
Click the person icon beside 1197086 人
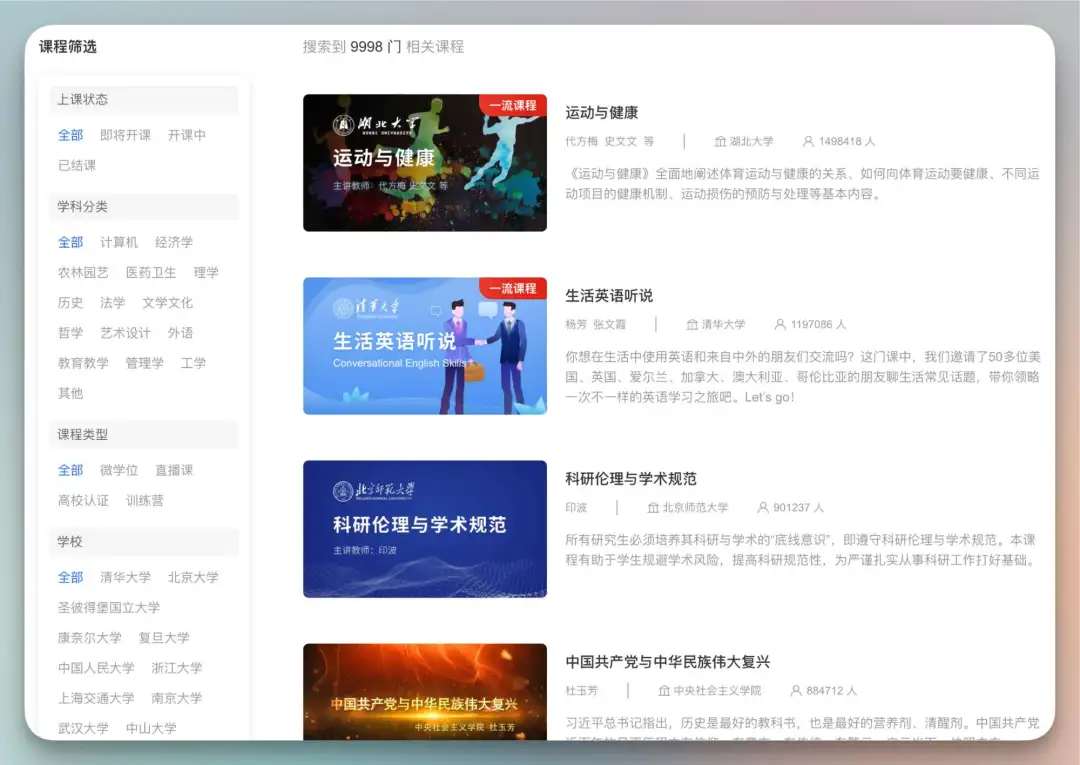click(x=780, y=324)
